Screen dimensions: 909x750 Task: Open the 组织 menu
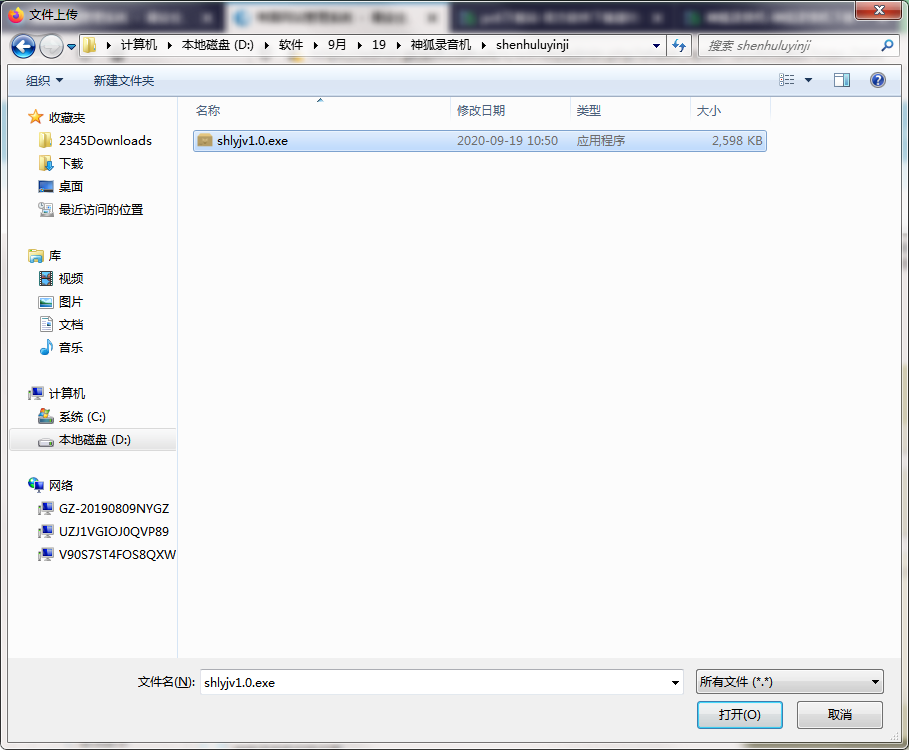point(44,80)
